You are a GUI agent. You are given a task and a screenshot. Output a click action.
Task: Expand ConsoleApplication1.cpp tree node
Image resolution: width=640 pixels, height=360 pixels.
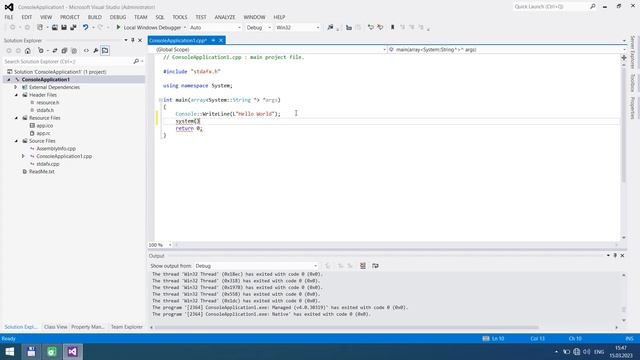23,156
